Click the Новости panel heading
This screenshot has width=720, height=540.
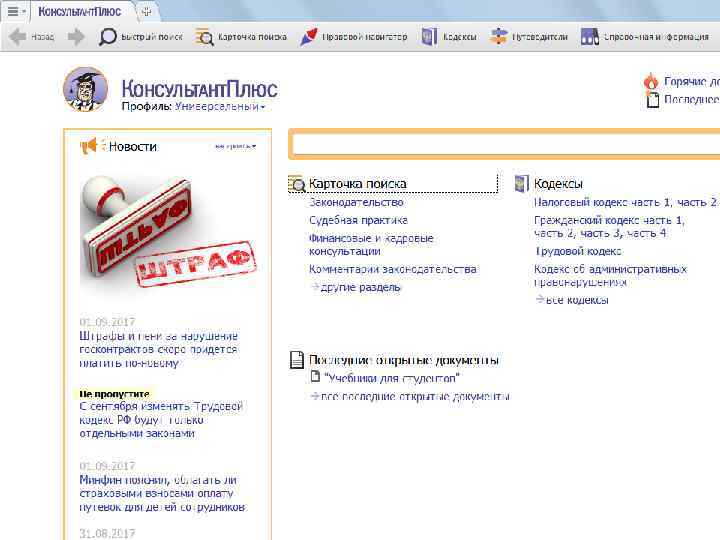(x=133, y=146)
